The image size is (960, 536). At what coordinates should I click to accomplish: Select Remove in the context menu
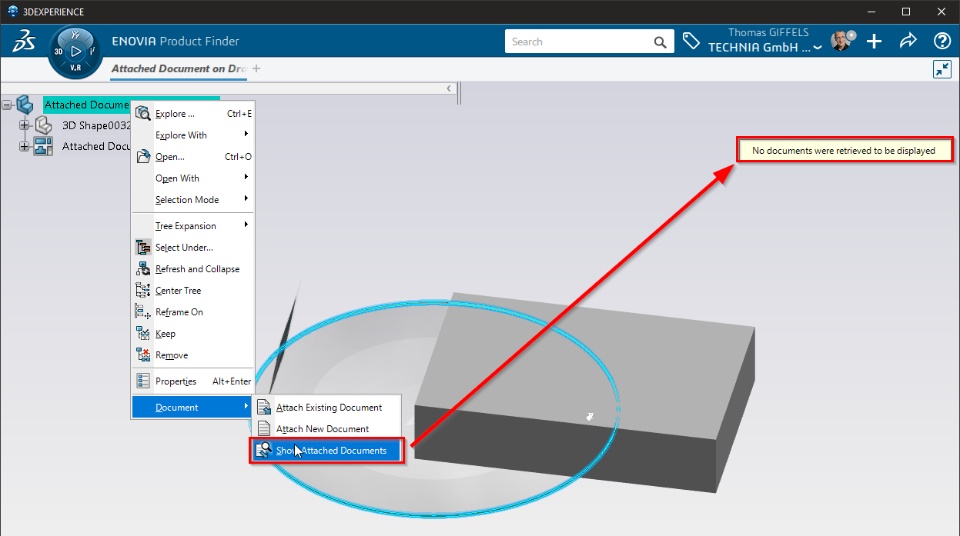coord(193,355)
